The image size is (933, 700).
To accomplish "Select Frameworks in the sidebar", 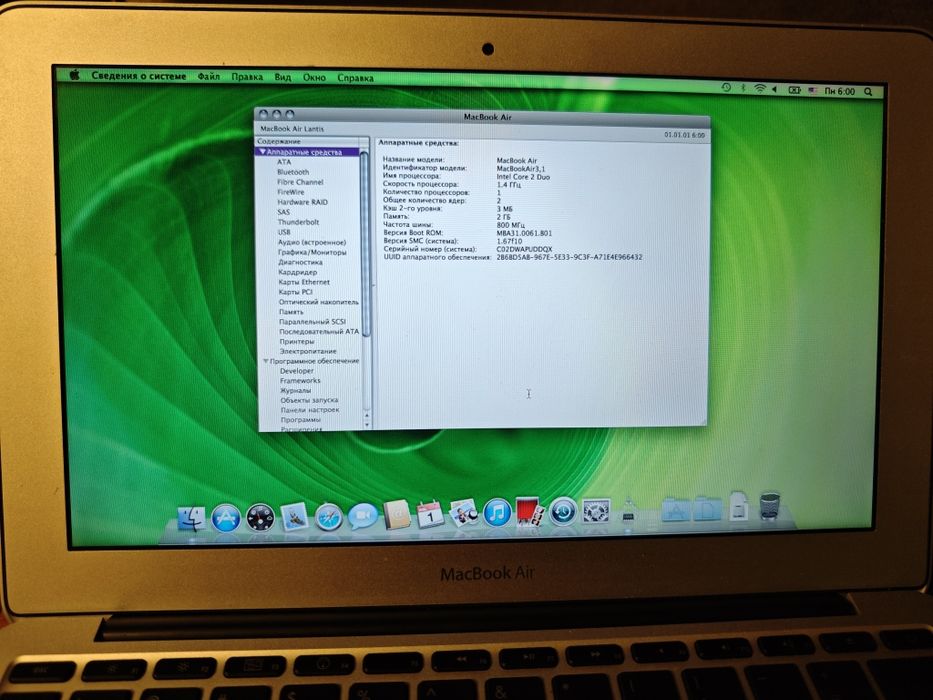I will pos(300,380).
